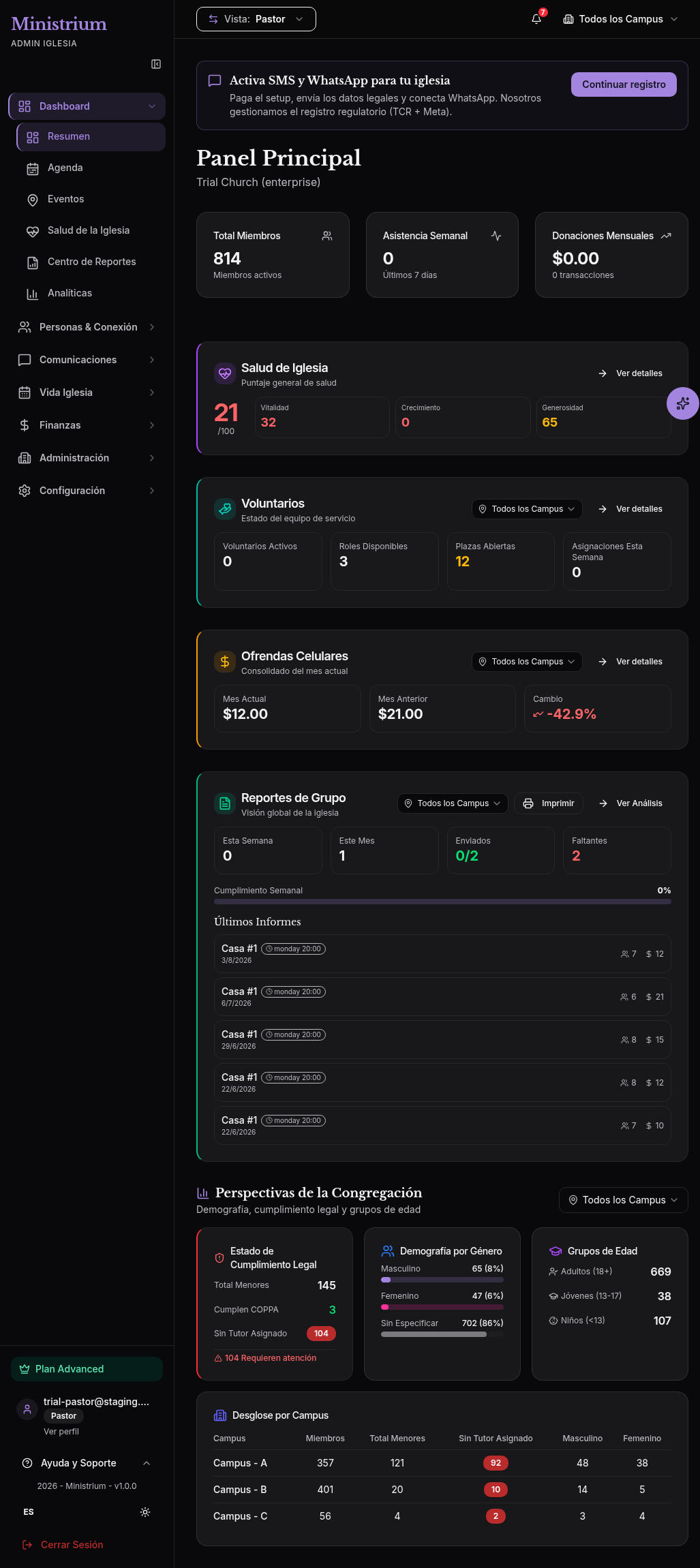Image resolution: width=700 pixels, height=1568 pixels.
Task: Select Centro de Reportes
Action: point(91,262)
